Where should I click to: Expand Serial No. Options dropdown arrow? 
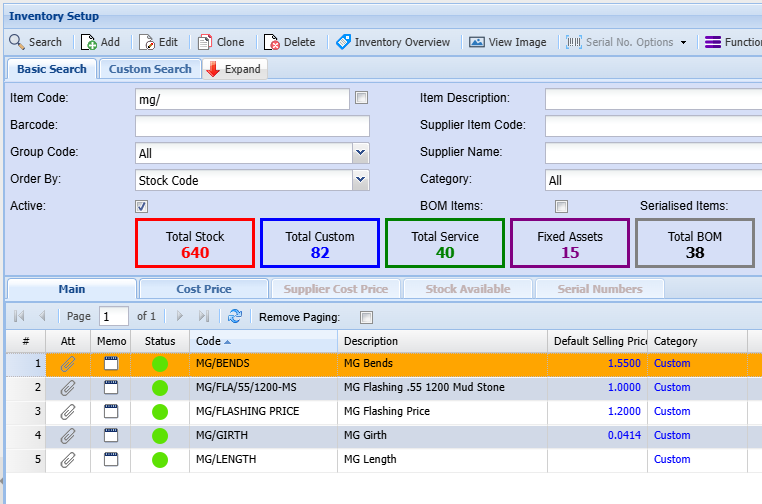[x=683, y=42]
